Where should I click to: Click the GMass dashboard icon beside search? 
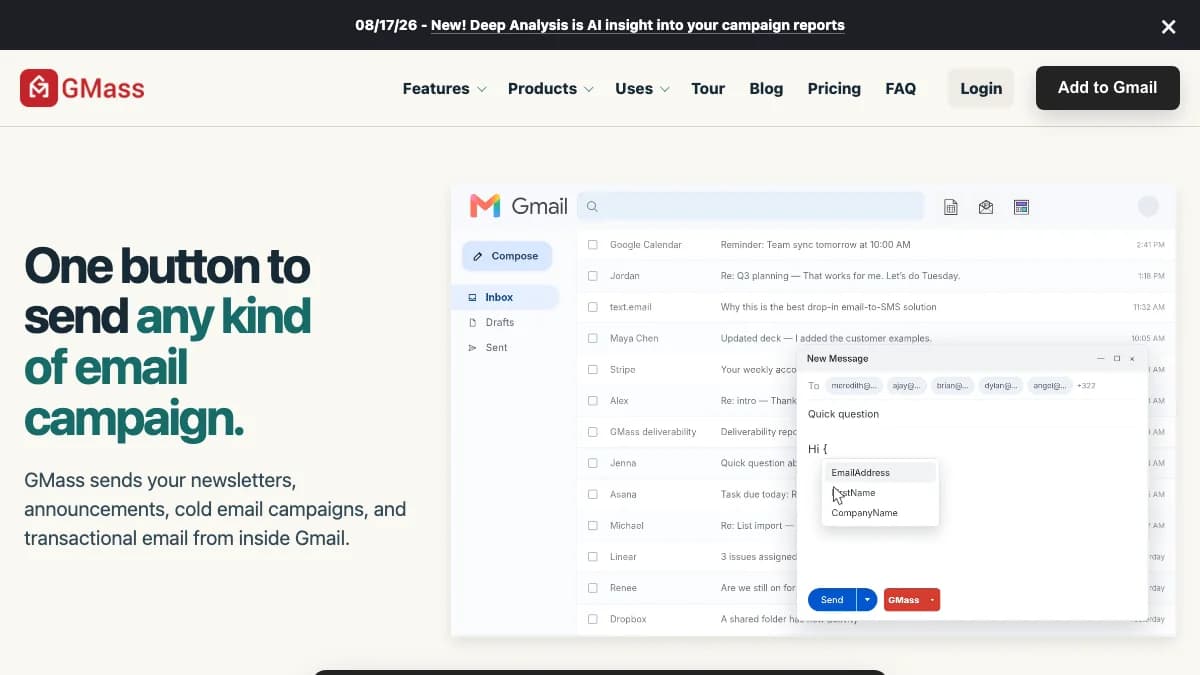(x=1021, y=207)
